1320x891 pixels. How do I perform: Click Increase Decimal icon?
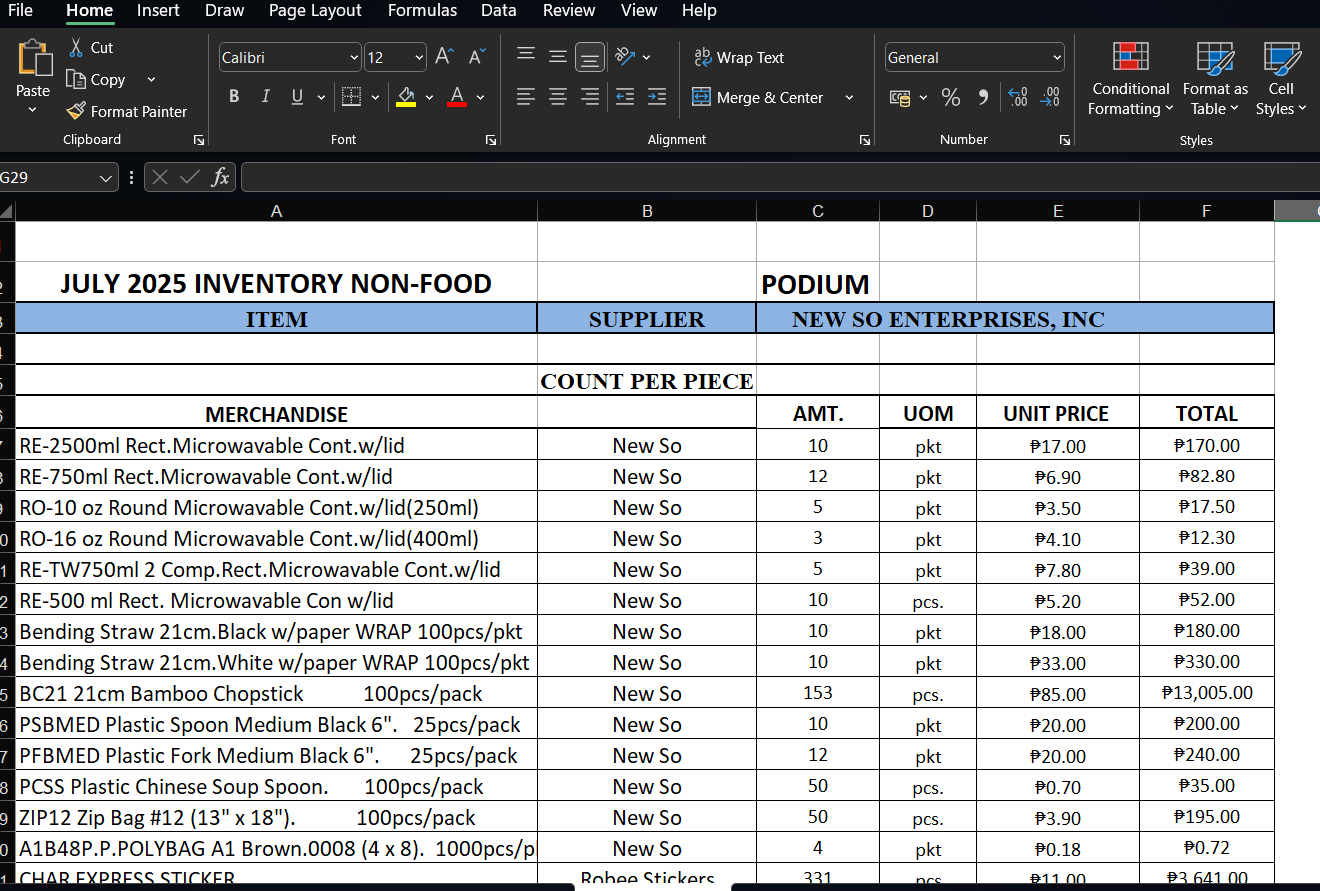[1018, 97]
